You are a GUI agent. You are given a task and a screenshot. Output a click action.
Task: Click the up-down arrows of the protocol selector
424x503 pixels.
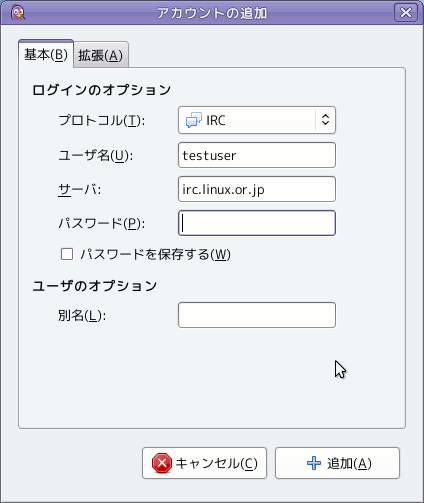click(325, 120)
